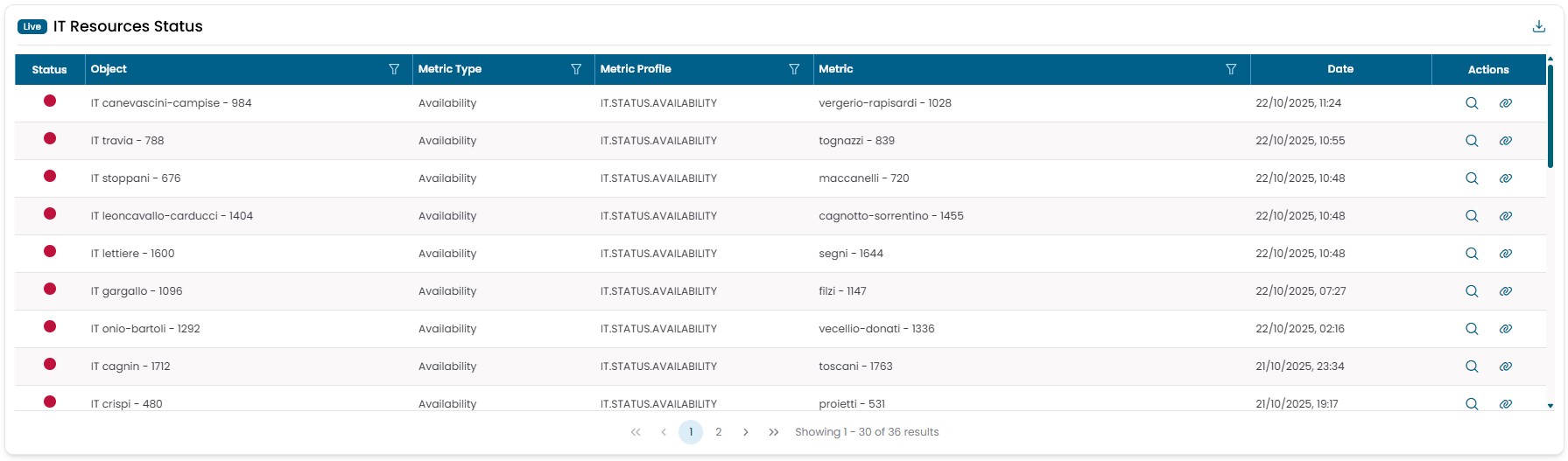1568x461 pixels.
Task: Inspect details for IT canevascini-campise - 984
Action: (1472, 103)
